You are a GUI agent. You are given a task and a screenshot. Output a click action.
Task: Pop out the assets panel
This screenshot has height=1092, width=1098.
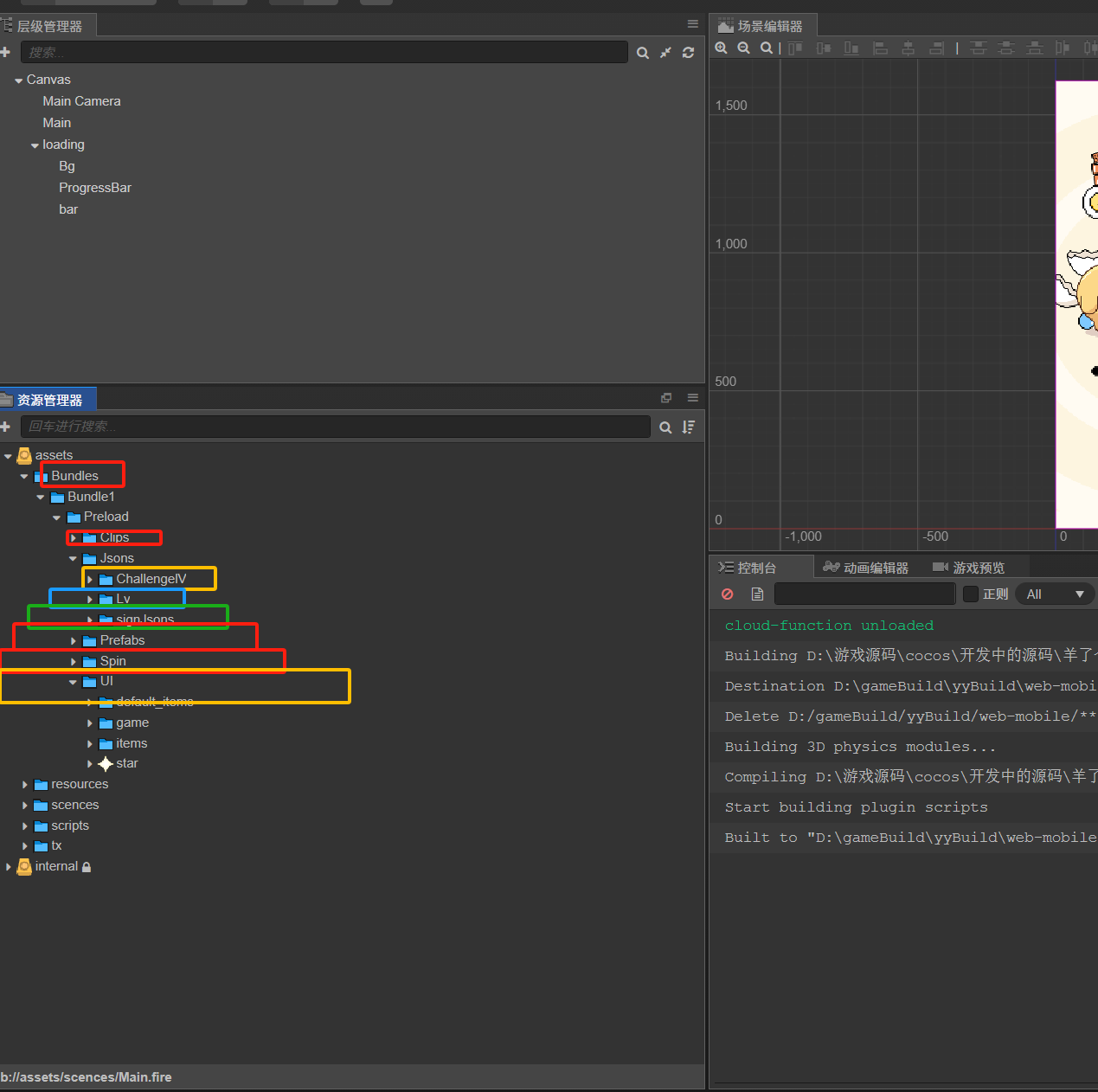point(666,398)
